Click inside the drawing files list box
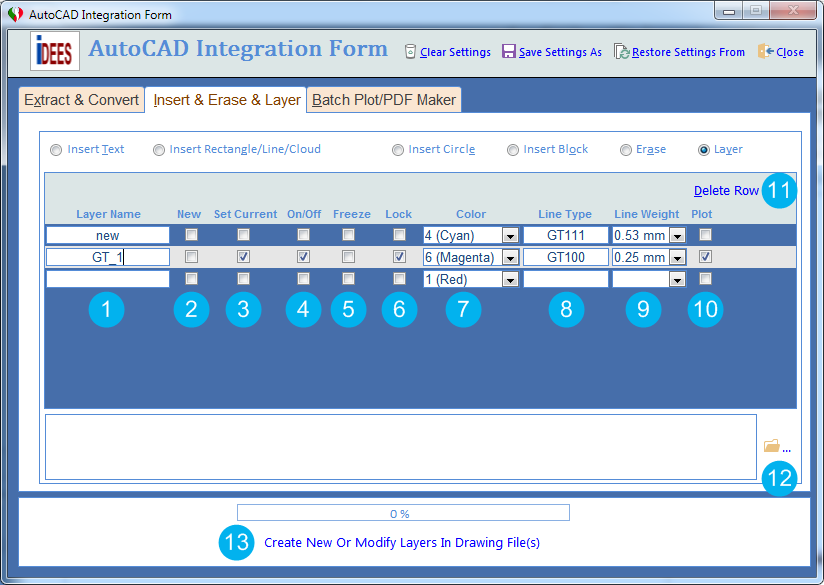The height and width of the screenshot is (585, 824). coord(401,447)
